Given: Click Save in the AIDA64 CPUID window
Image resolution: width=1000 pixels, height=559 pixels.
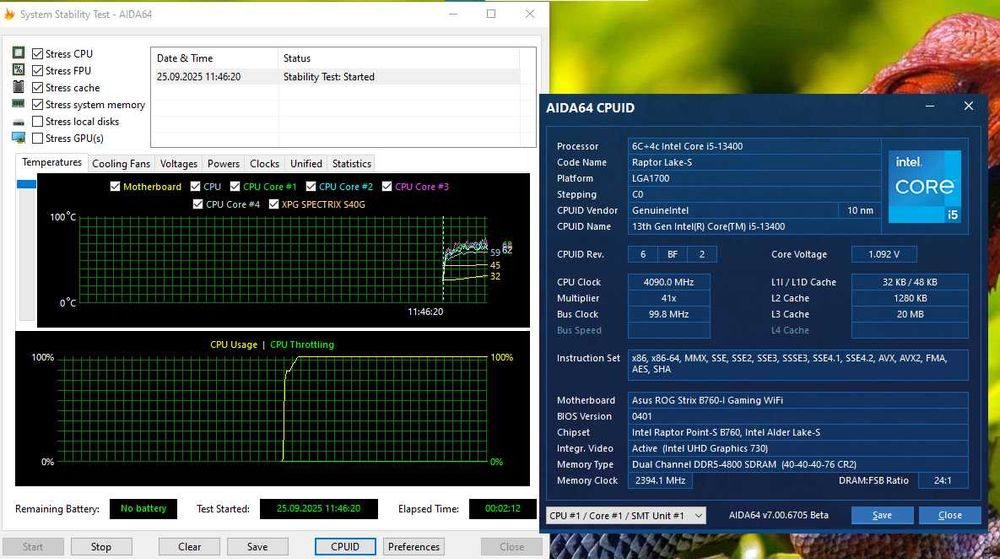Looking at the screenshot, I should click(x=882, y=515).
